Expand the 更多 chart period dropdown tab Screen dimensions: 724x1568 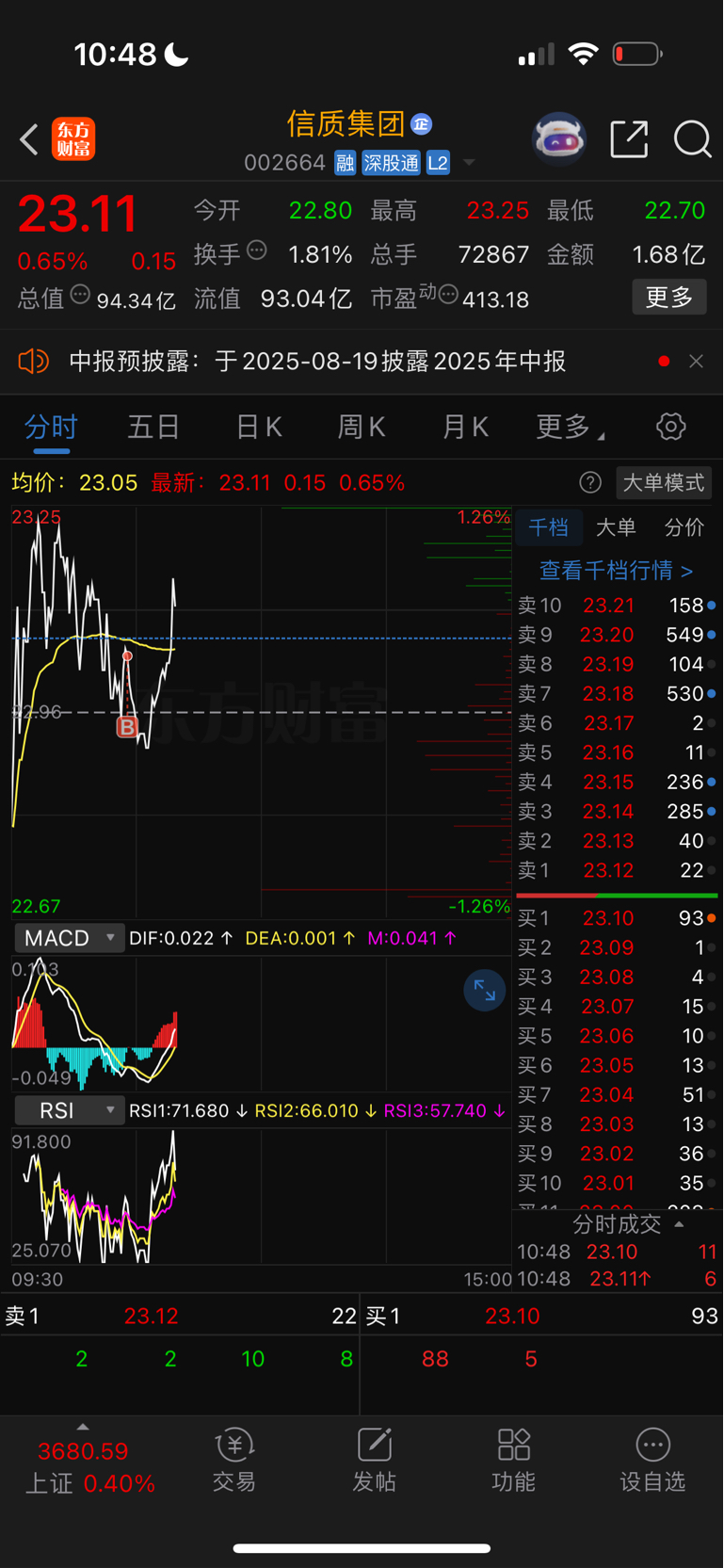tap(570, 427)
